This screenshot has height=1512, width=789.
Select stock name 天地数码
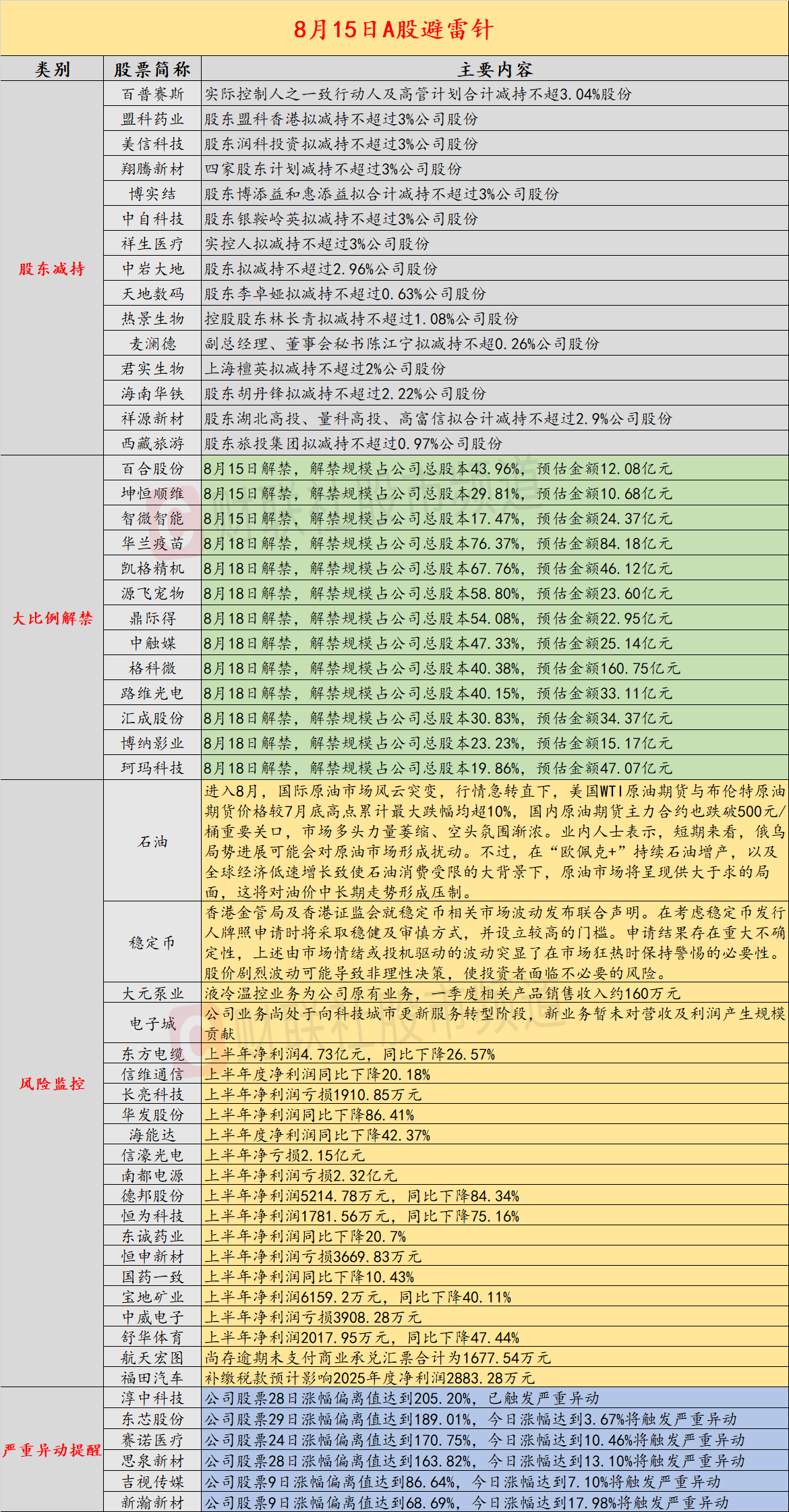coord(152,293)
